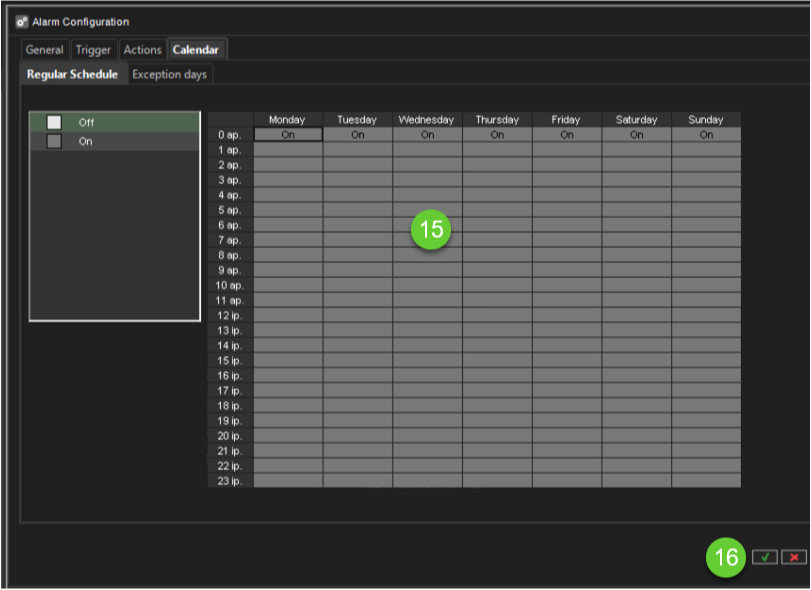
Task: Select the Regular Schedule subtab
Action: click(x=72, y=75)
